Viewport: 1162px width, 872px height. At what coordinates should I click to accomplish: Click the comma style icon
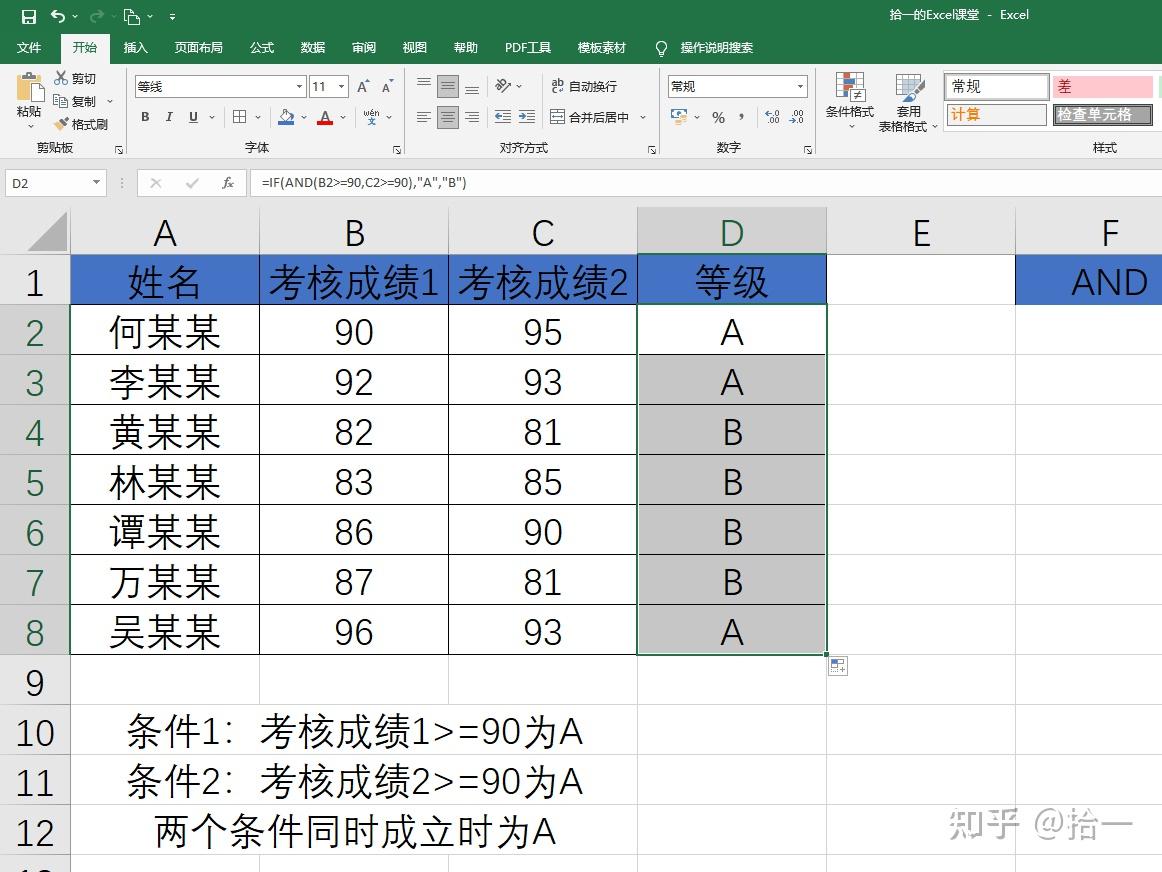[x=741, y=117]
